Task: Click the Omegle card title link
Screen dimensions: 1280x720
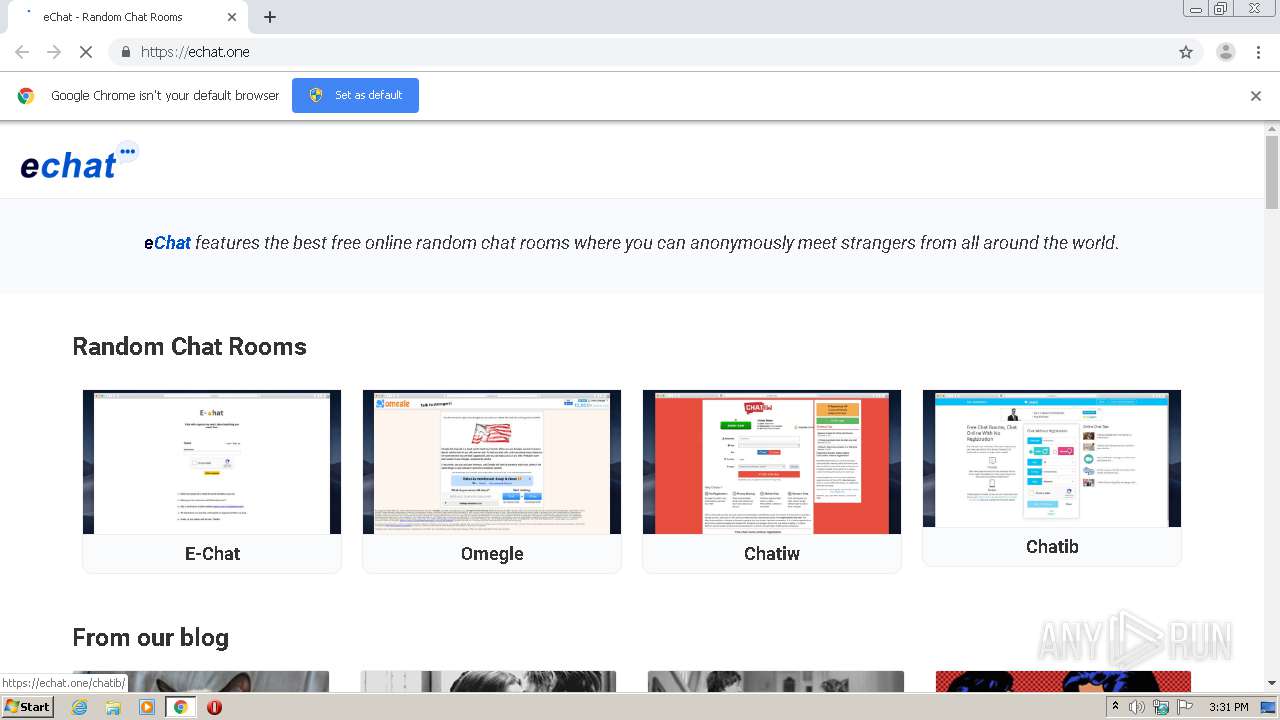Action: point(492,554)
